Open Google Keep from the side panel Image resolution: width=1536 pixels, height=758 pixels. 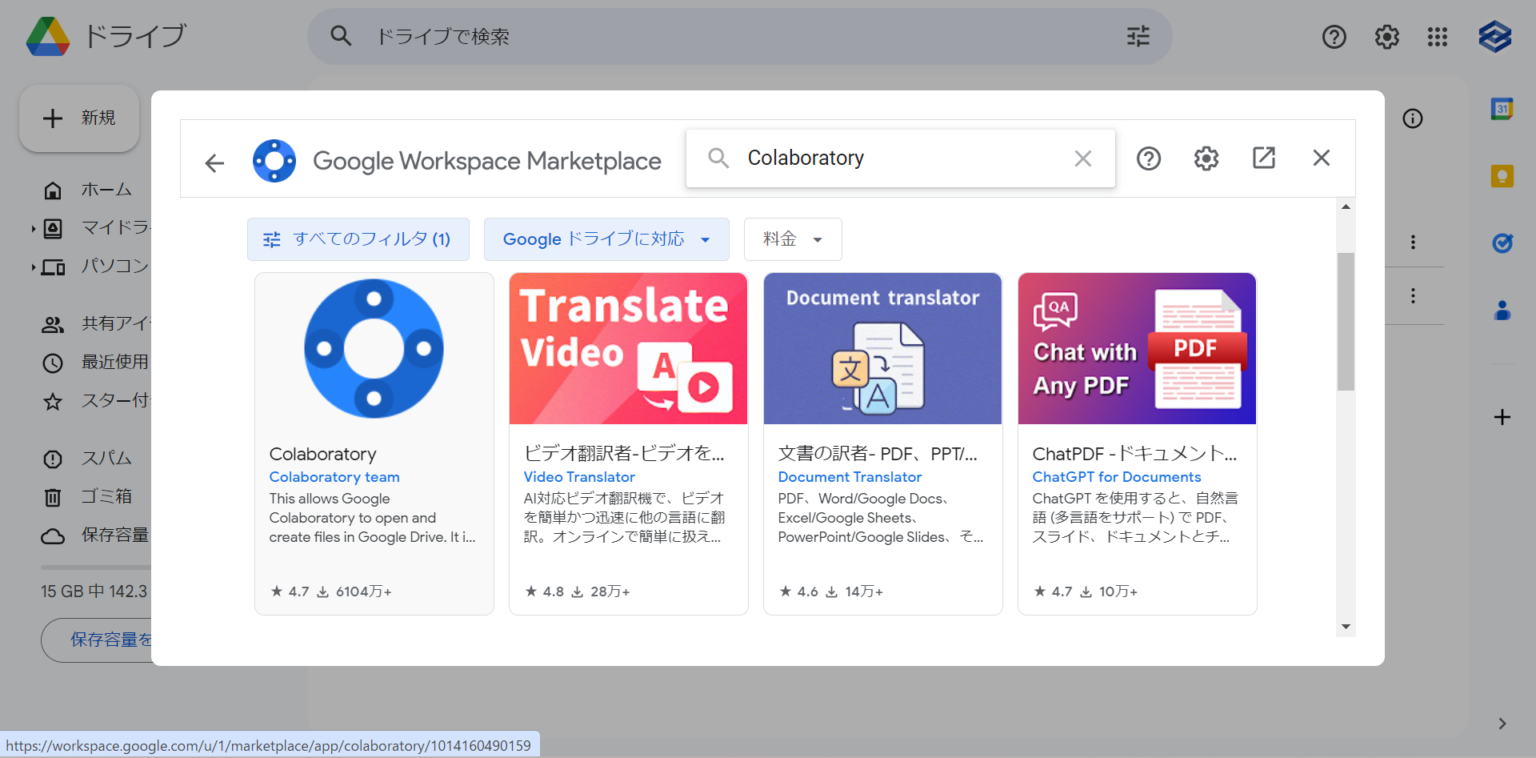click(1502, 175)
